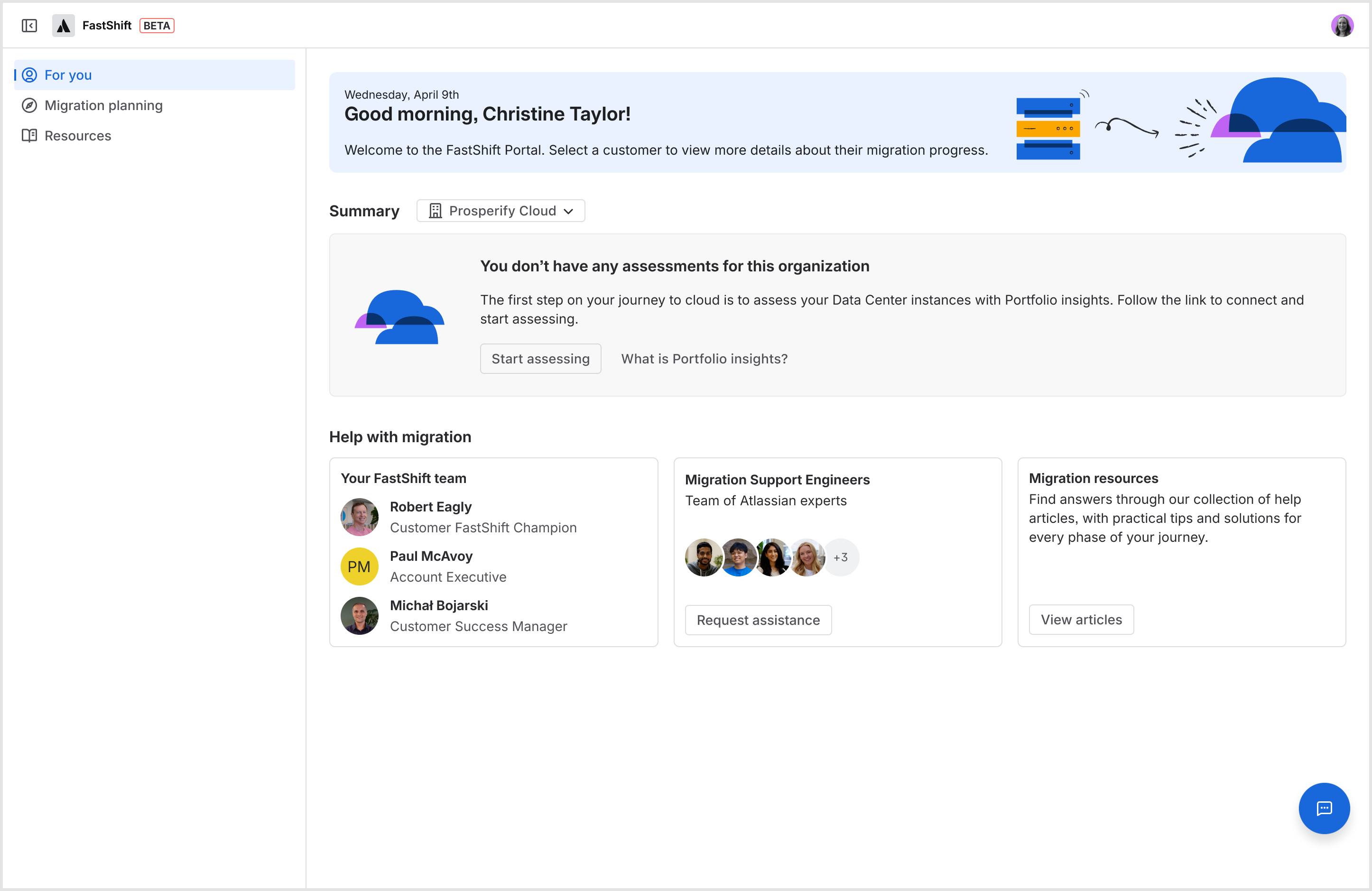Viewport: 1372px width, 891px height.
Task: Open your account avatar in the top bar
Action: 1343,25
